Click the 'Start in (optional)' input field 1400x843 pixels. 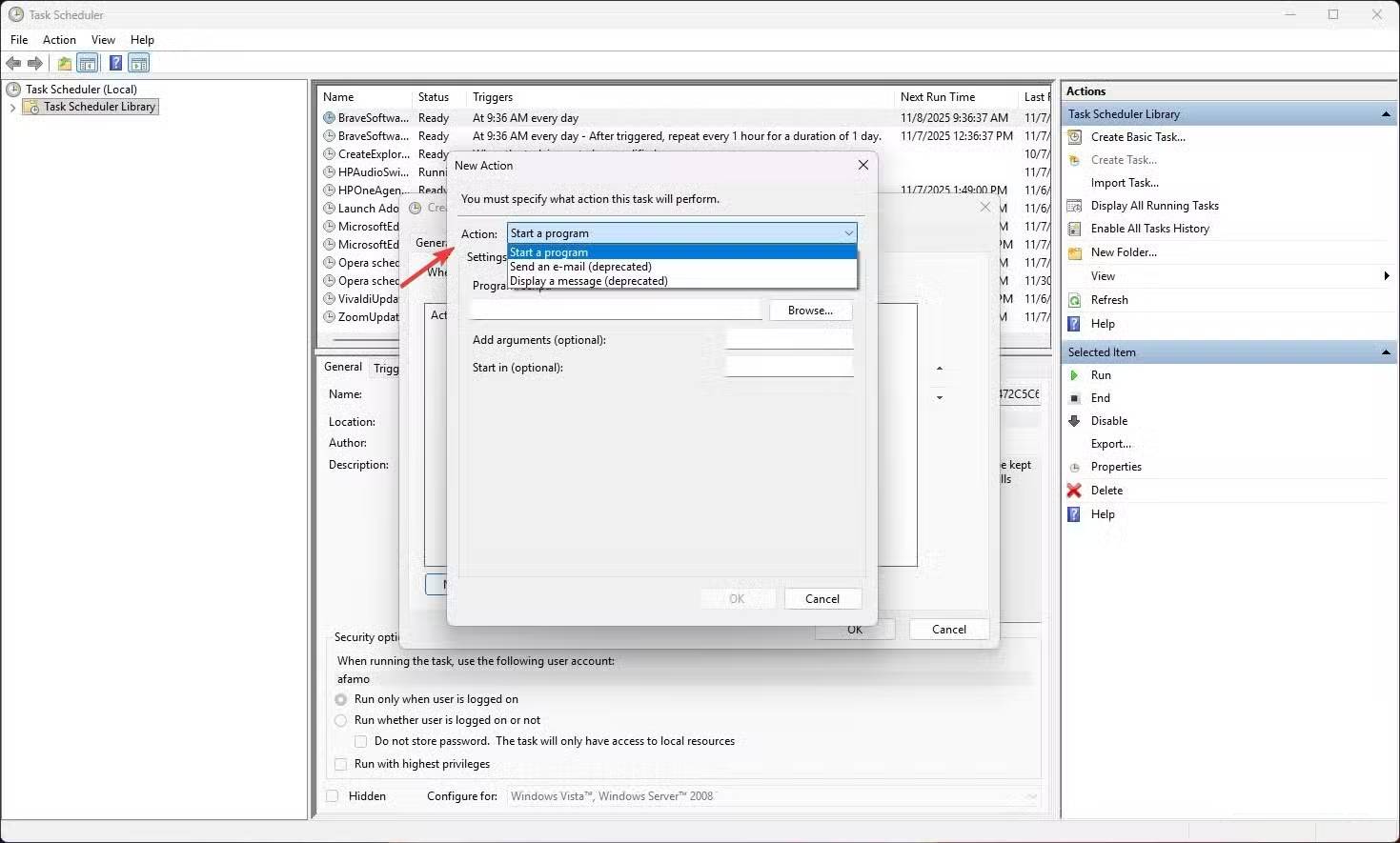[x=789, y=368]
